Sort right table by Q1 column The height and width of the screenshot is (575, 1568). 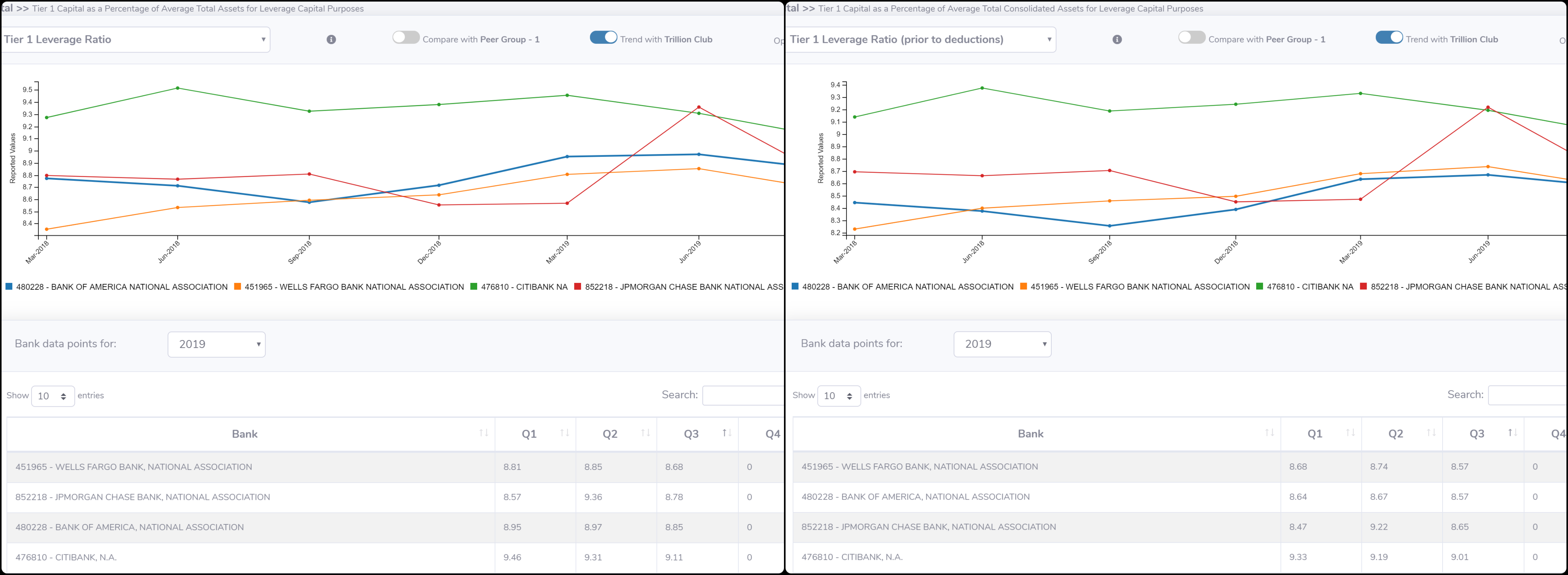pyautogui.click(x=1321, y=434)
